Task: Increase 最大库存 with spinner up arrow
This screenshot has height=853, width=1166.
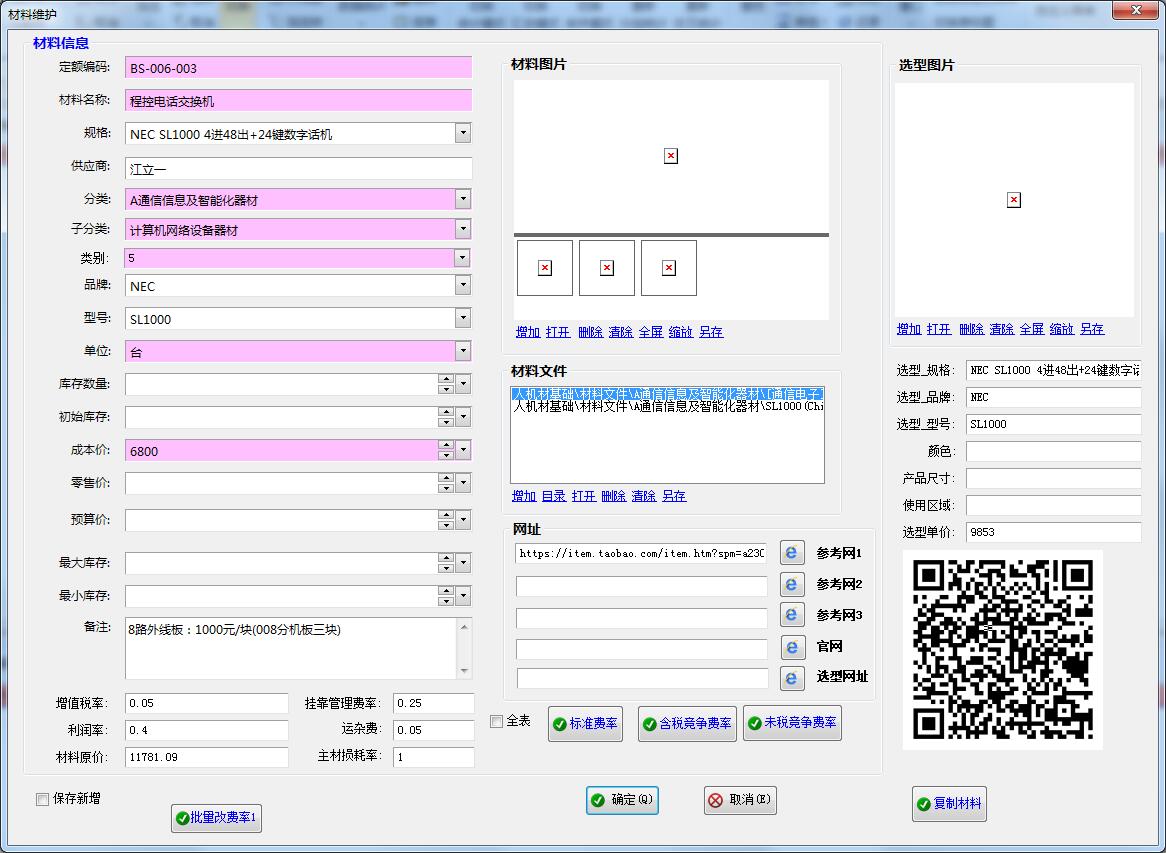Action: 446,558
